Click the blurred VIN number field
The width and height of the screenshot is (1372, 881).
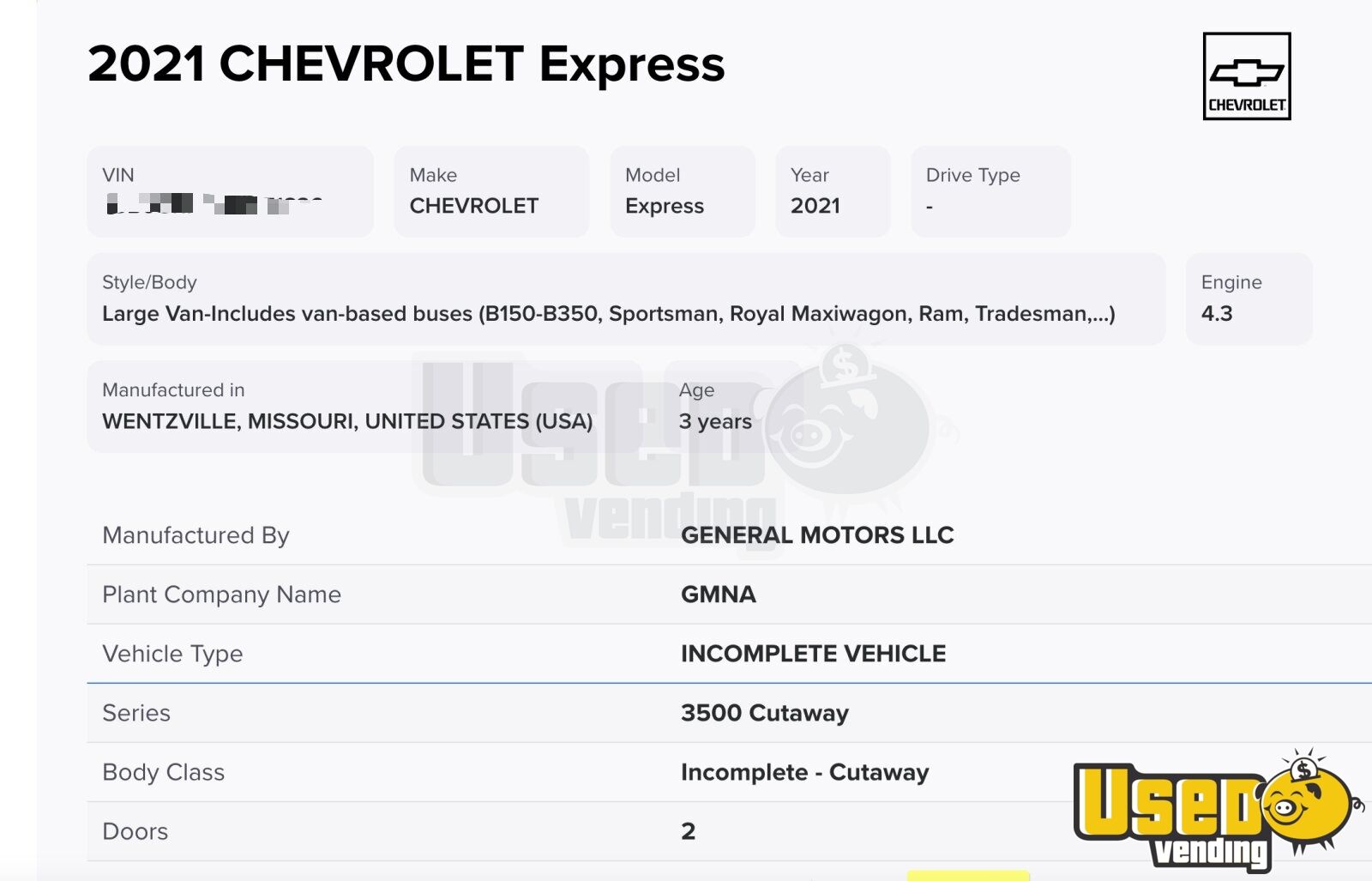coord(214,204)
